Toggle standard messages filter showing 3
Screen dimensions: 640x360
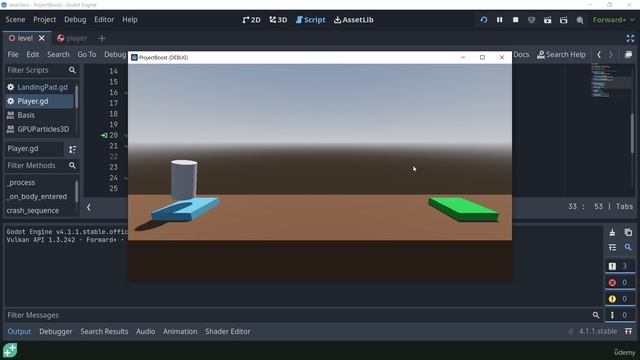click(620, 266)
